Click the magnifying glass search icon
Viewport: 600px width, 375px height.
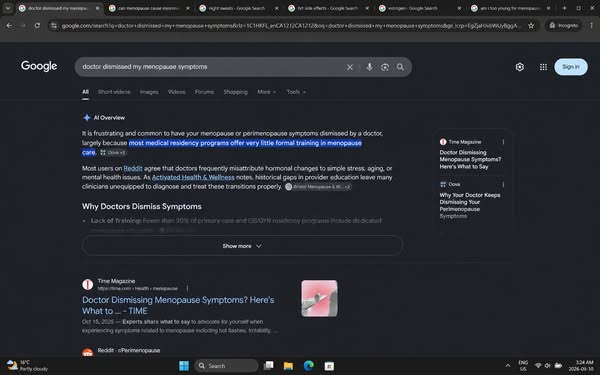pyautogui.click(x=400, y=67)
